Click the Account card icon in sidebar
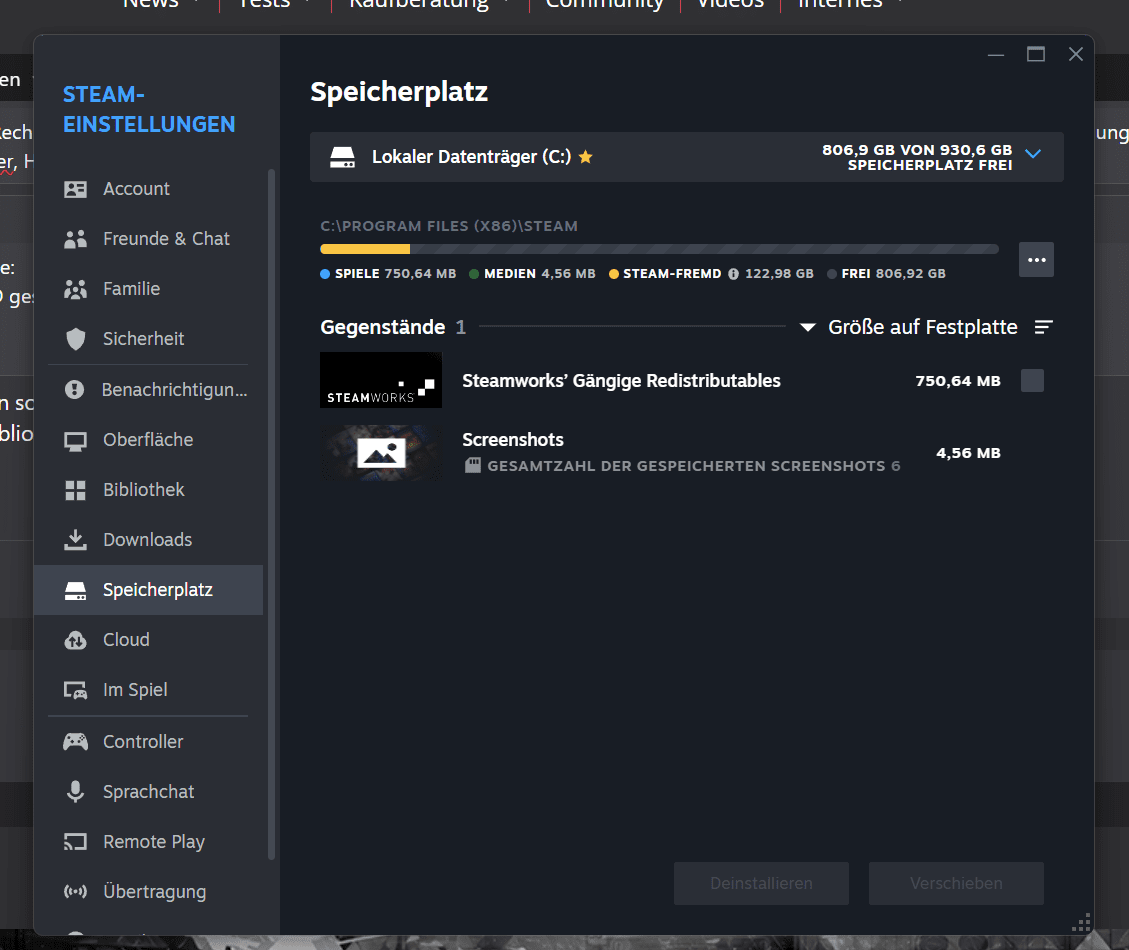 point(76,189)
